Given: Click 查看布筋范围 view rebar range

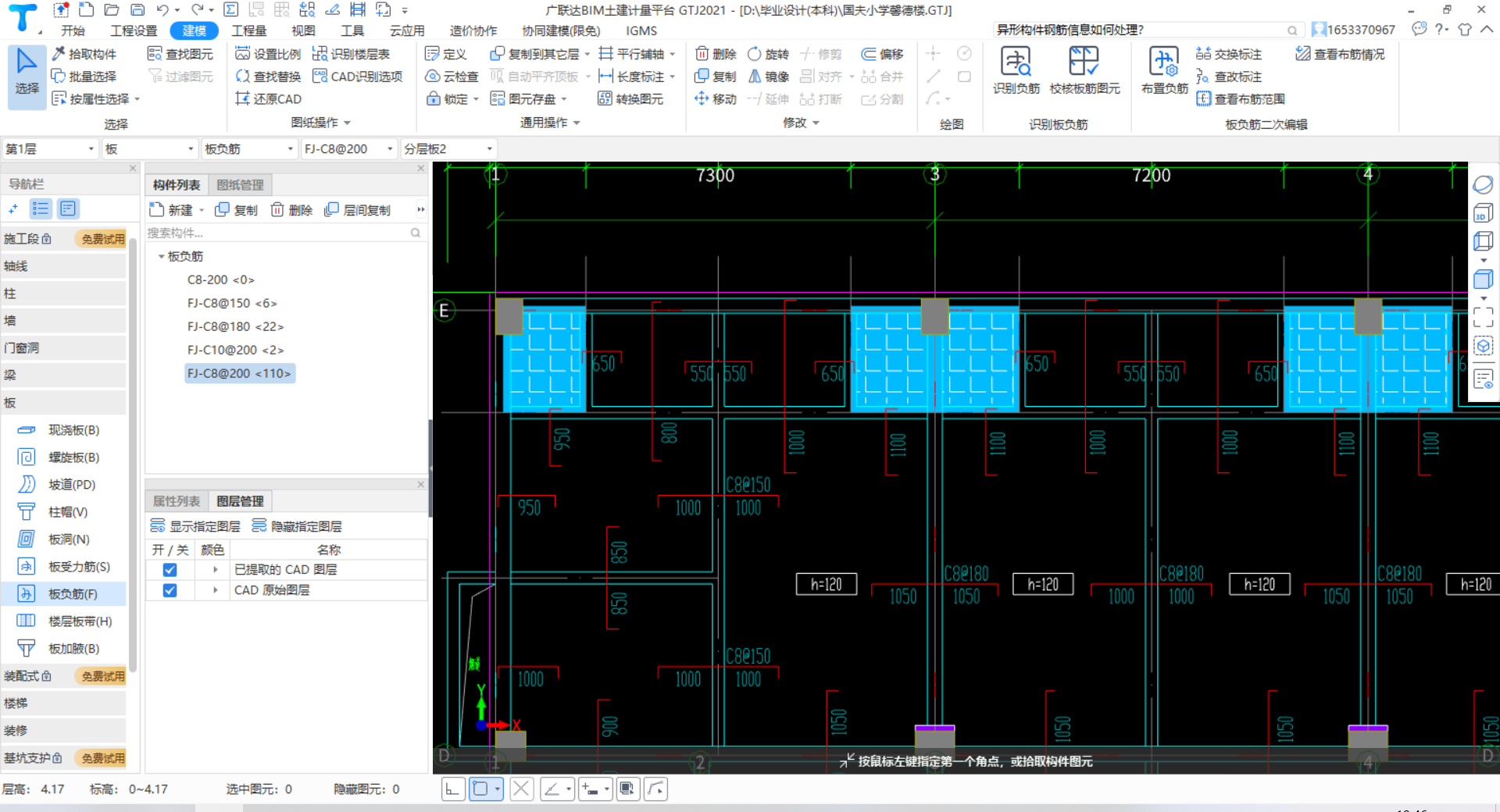Looking at the screenshot, I should pyautogui.click(x=1241, y=99).
